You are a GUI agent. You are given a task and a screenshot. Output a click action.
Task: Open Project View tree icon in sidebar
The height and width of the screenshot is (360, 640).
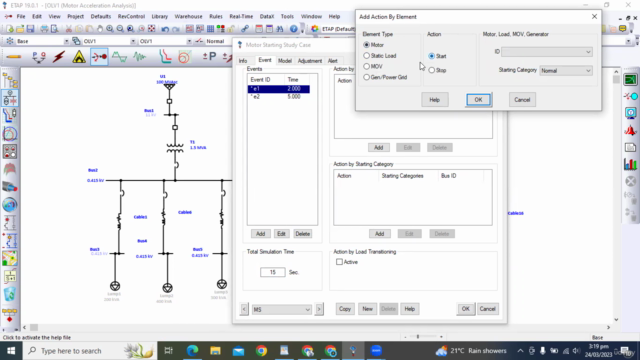click(10, 81)
